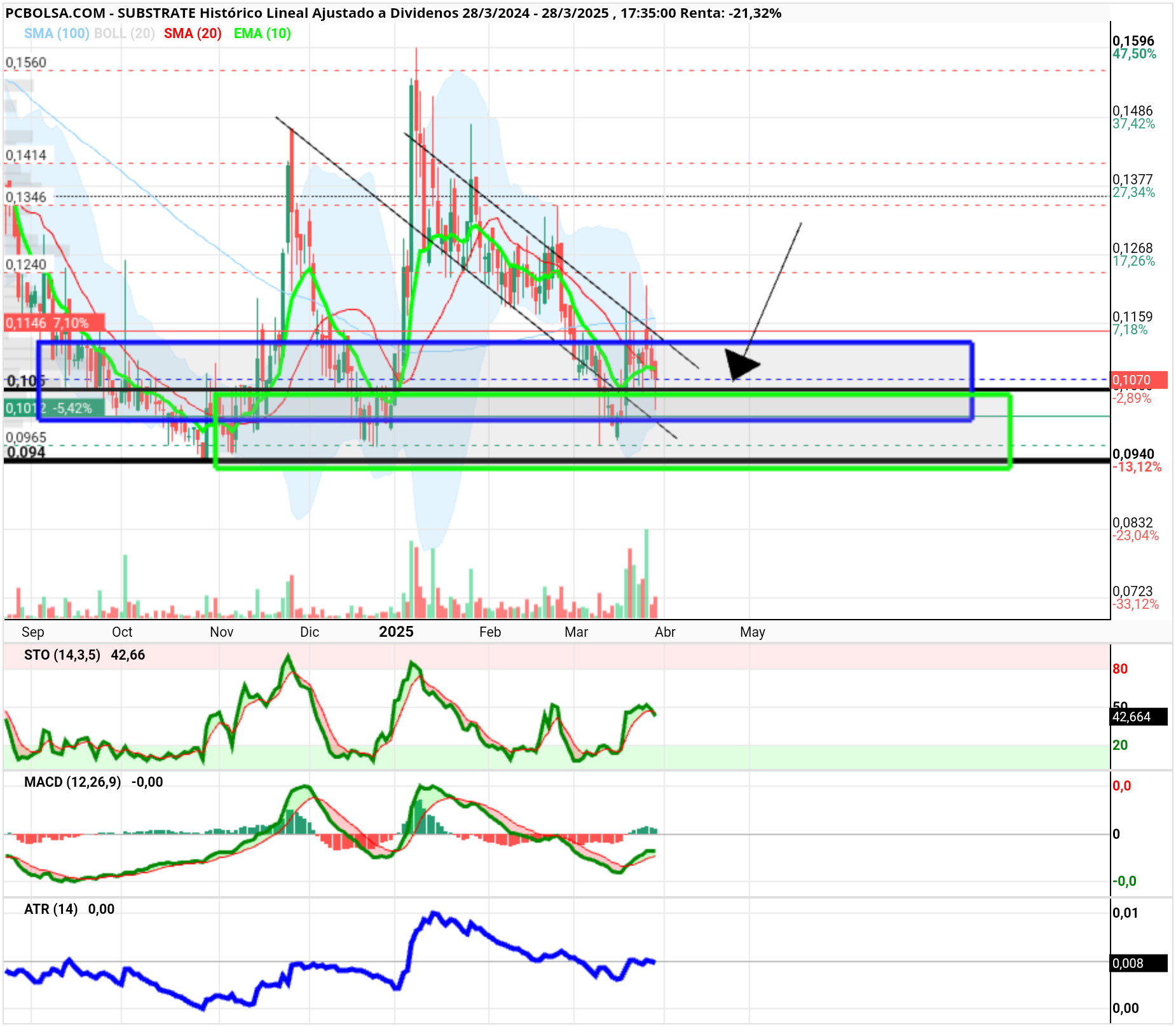Click the EMA (10) legend label
Viewport: 1176px width, 1027px height.
coord(263,34)
